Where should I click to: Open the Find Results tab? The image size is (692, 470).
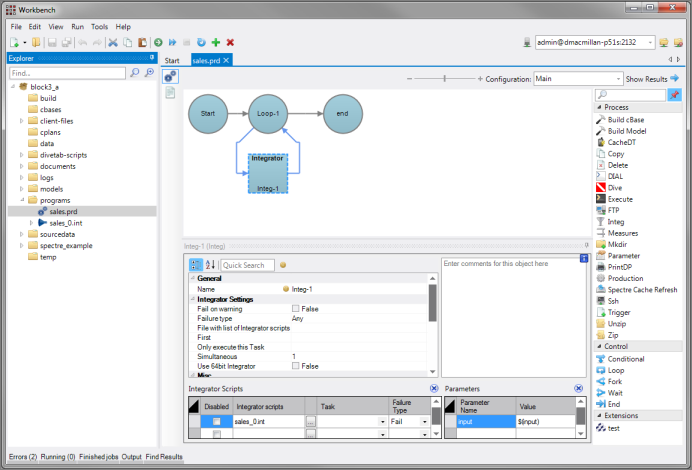pyautogui.click(x=164, y=457)
